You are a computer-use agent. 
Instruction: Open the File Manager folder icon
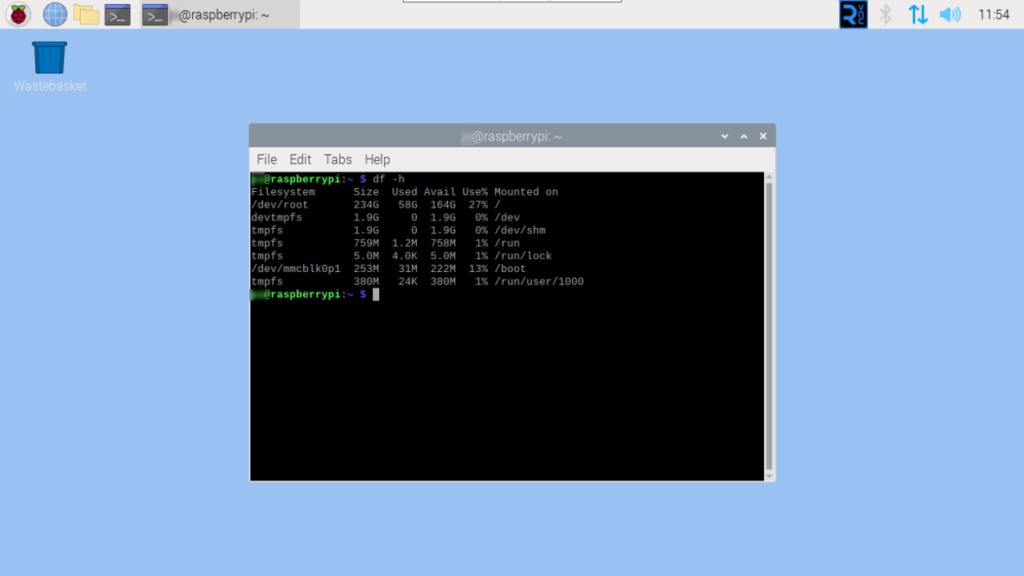(x=86, y=14)
